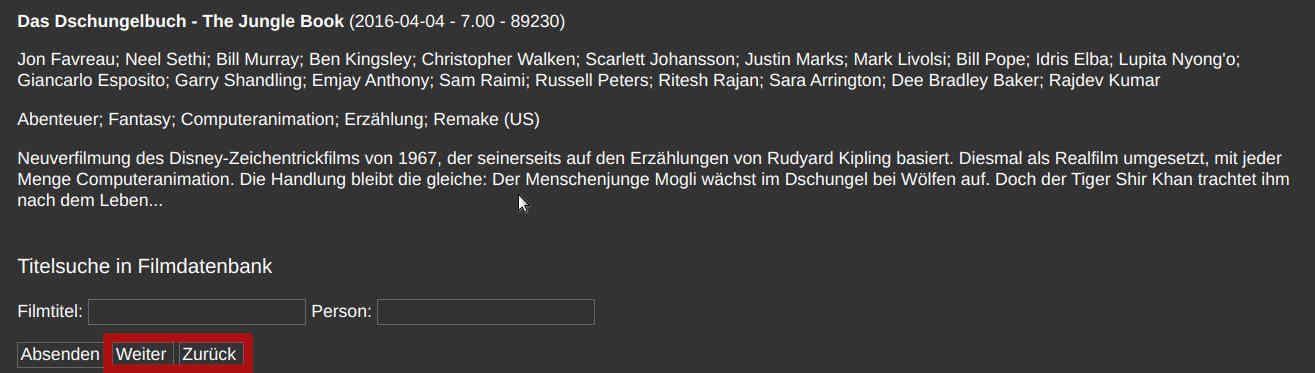Click the Filmtitel label
1315x373 pixels.
tap(50, 312)
